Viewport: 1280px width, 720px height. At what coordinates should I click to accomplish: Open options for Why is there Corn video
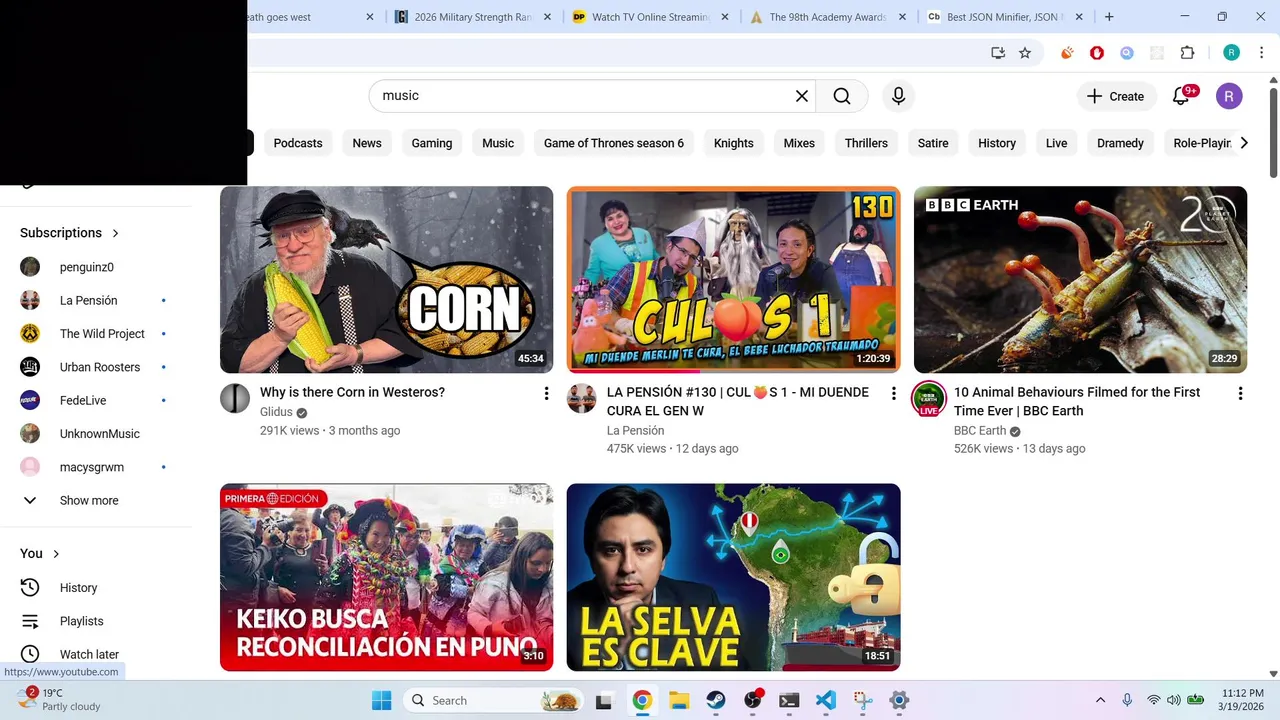coord(546,394)
